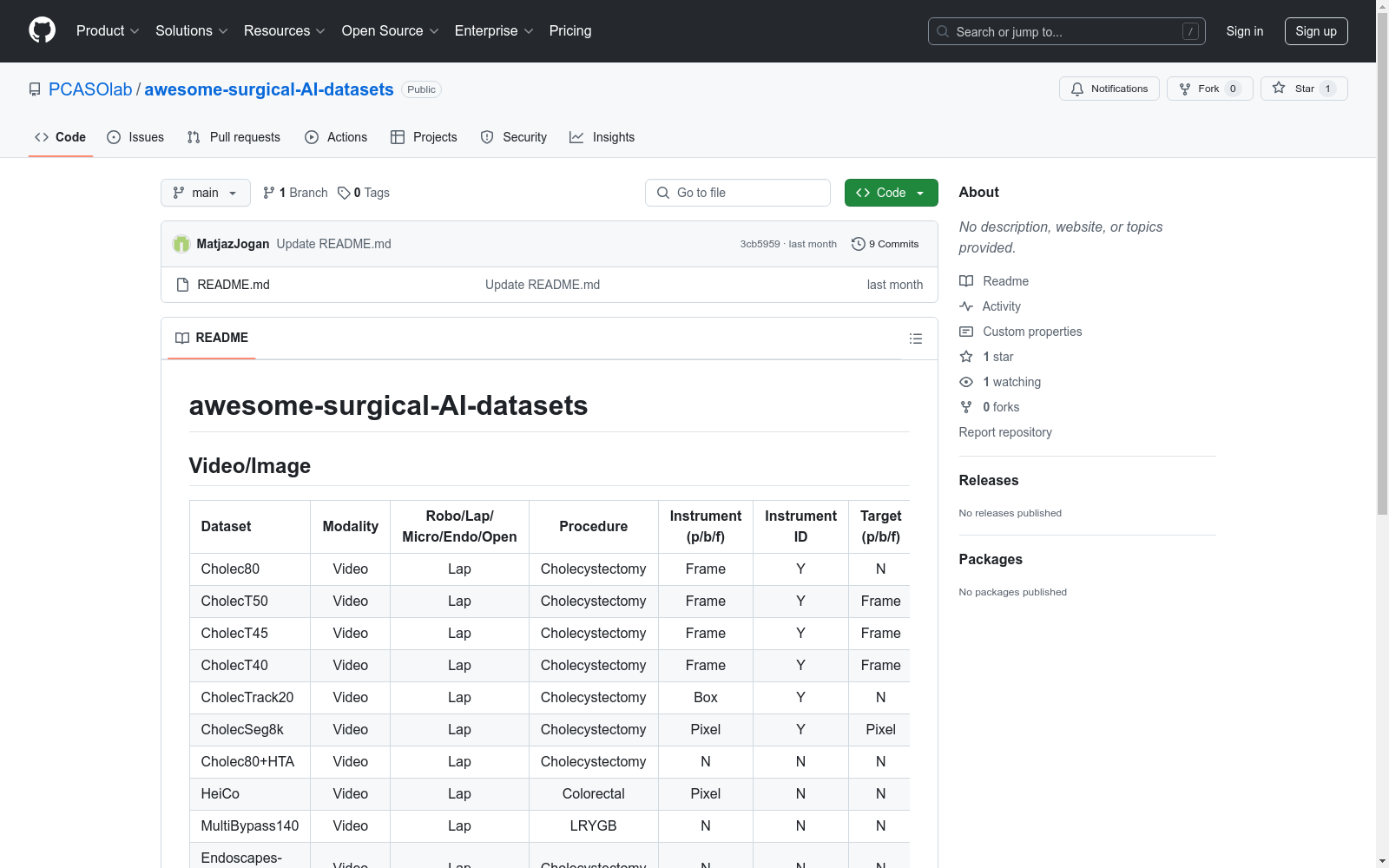Viewport: 1389px width, 868px height.
Task: Click the LRYGB procedure cell
Action: pos(594,826)
